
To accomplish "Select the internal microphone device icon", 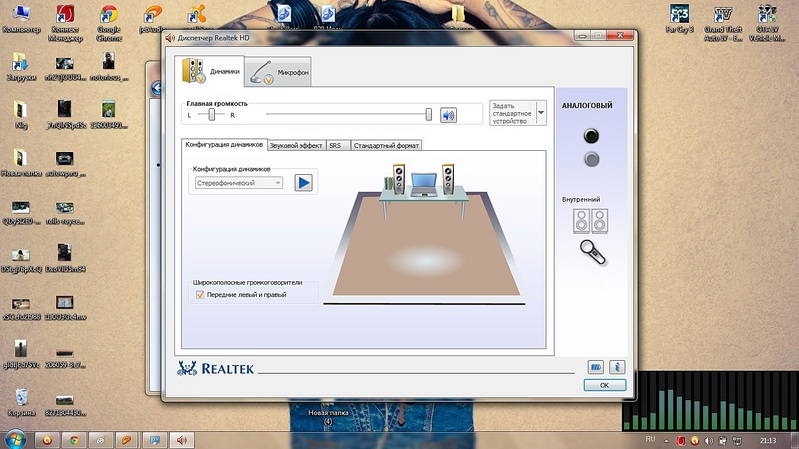I will point(591,250).
